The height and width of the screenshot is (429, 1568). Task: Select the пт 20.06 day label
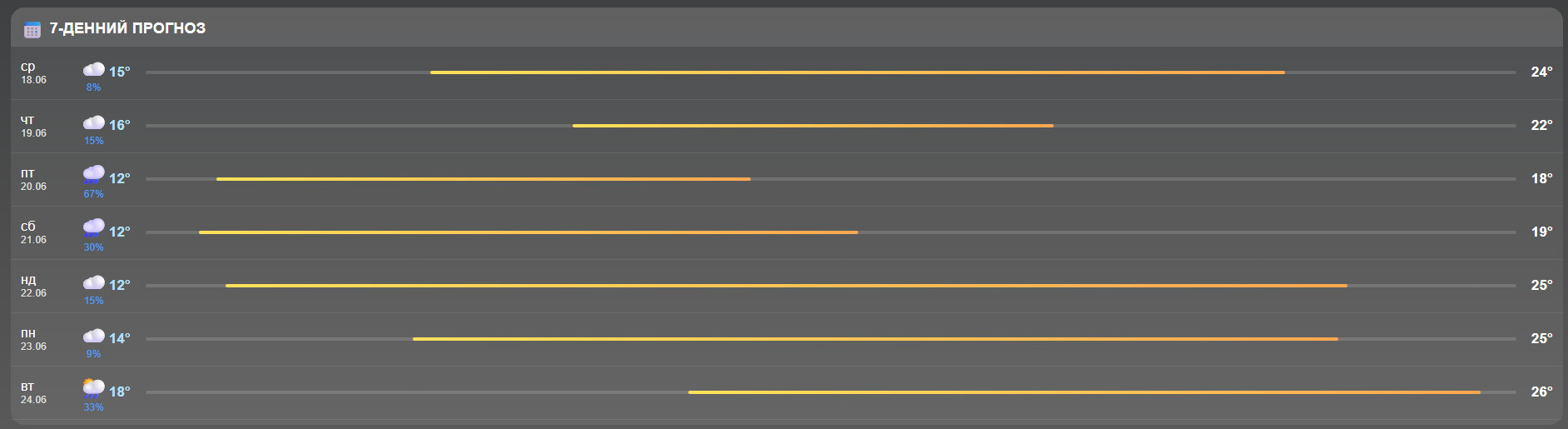pos(33,180)
